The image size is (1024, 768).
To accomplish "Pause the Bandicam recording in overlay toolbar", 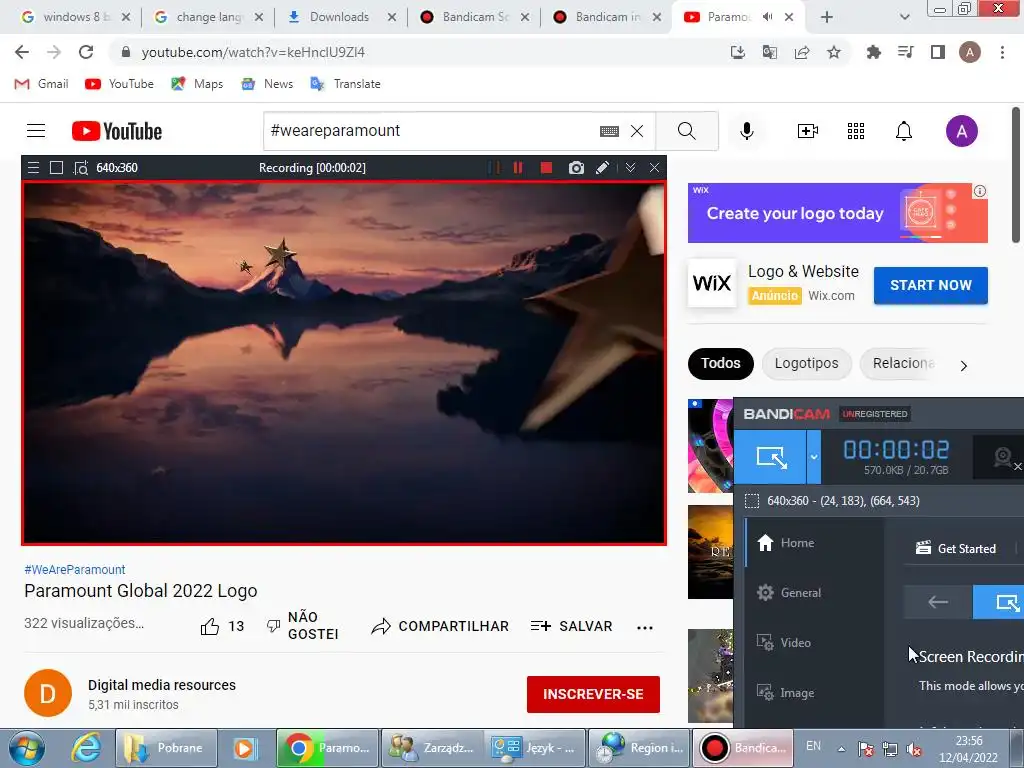I will [x=518, y=168].
